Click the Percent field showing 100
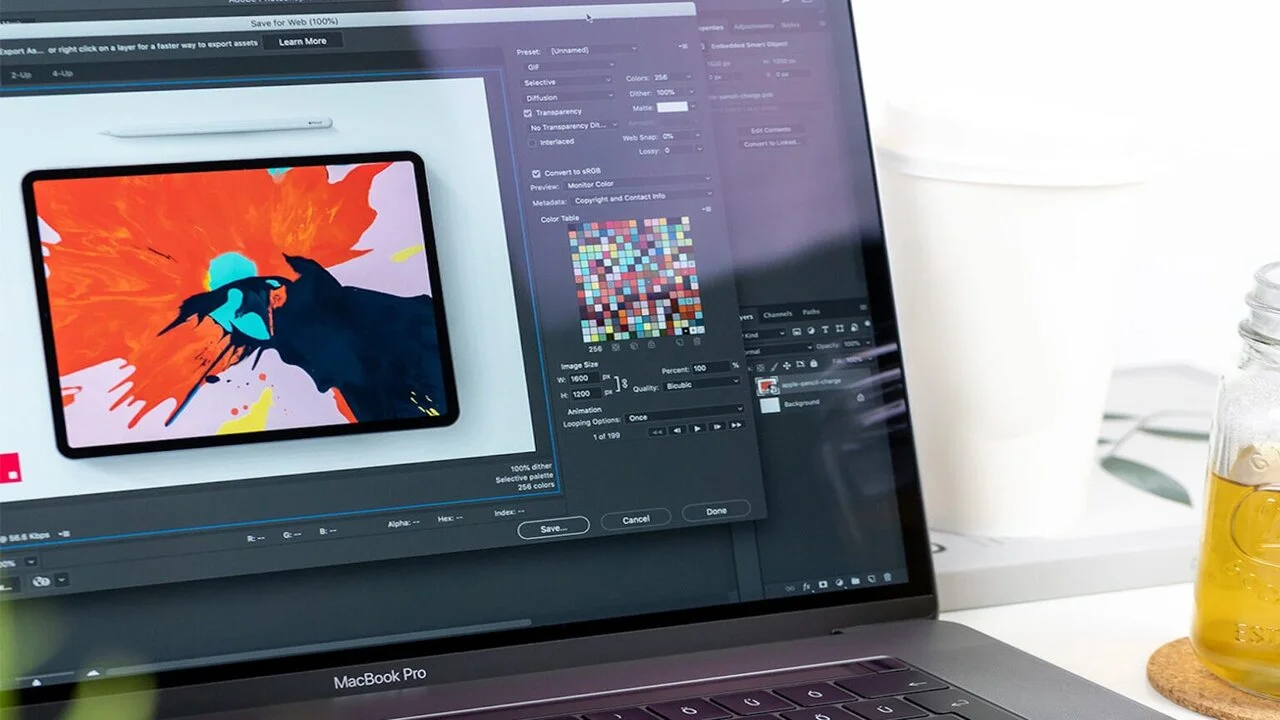 711,367
